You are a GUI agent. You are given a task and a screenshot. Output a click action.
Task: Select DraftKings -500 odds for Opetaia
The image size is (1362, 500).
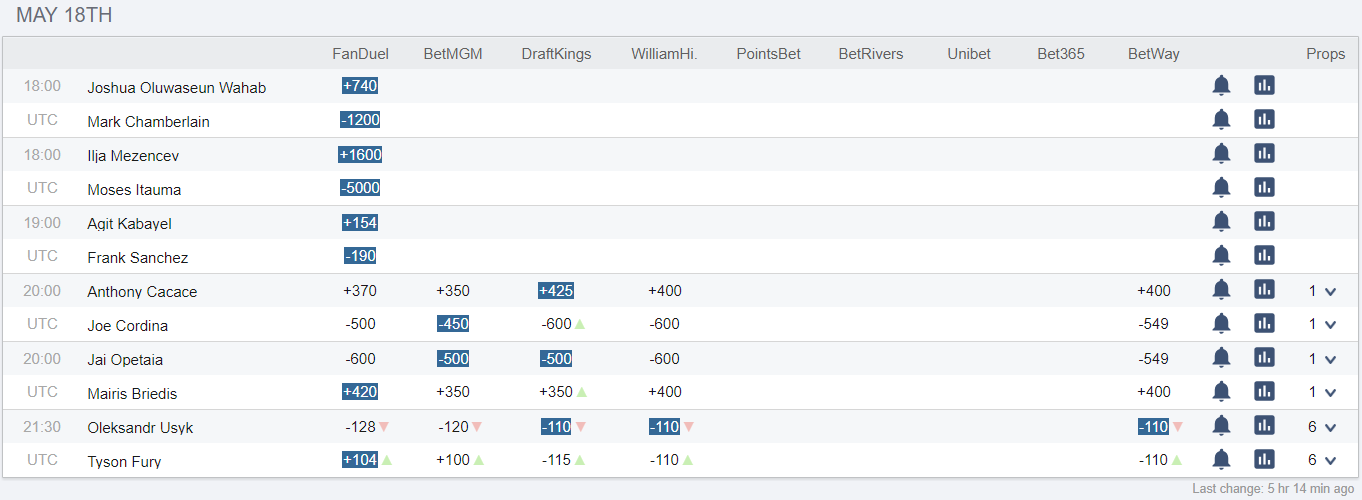point(556,359)
